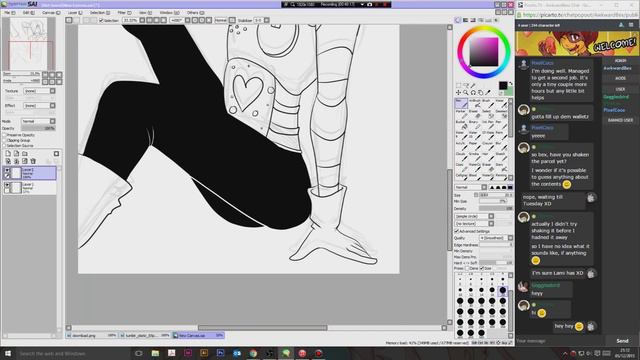Viewport: 640px width, 360px height.
Task: Toggle Advanced Settings checkbox
Action: click(x=457, y=231)
